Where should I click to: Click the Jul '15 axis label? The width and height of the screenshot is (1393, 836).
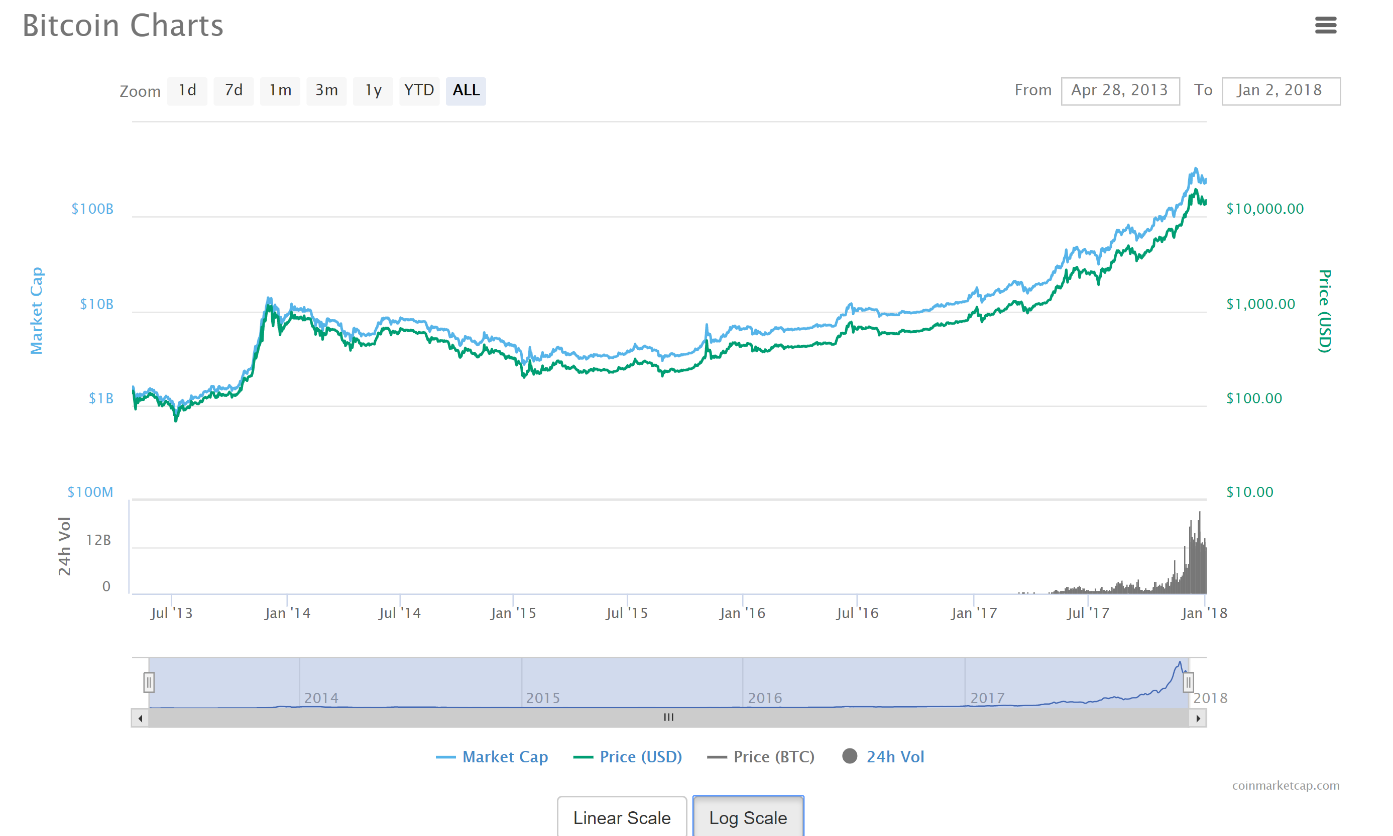[x=627, y=613]
